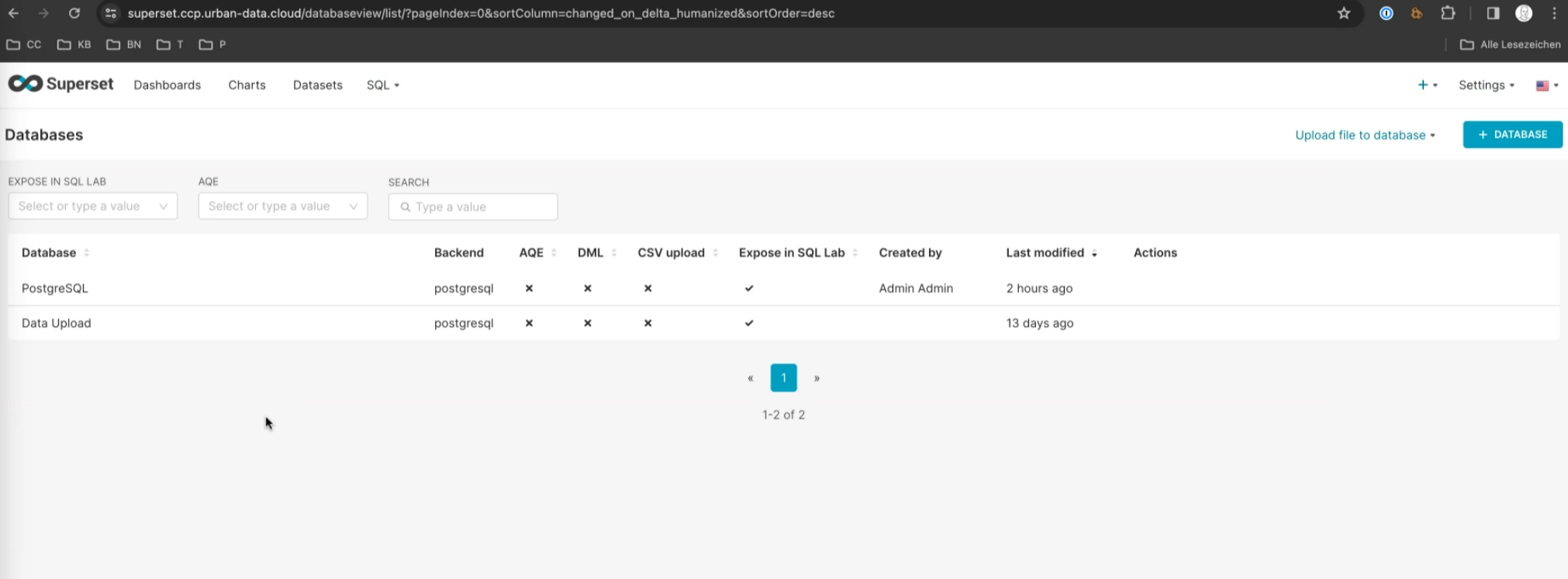Sort by Database column sort icon
Viewport: 1568px width, 579px height.
point(87,253)
